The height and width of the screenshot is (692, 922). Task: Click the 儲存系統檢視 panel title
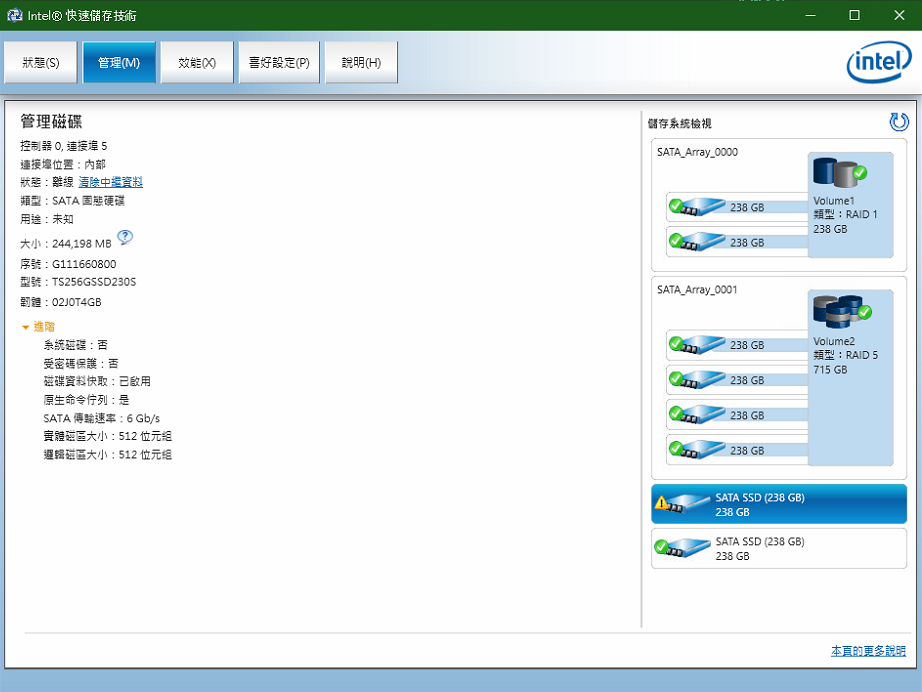[x=679, y=123]
